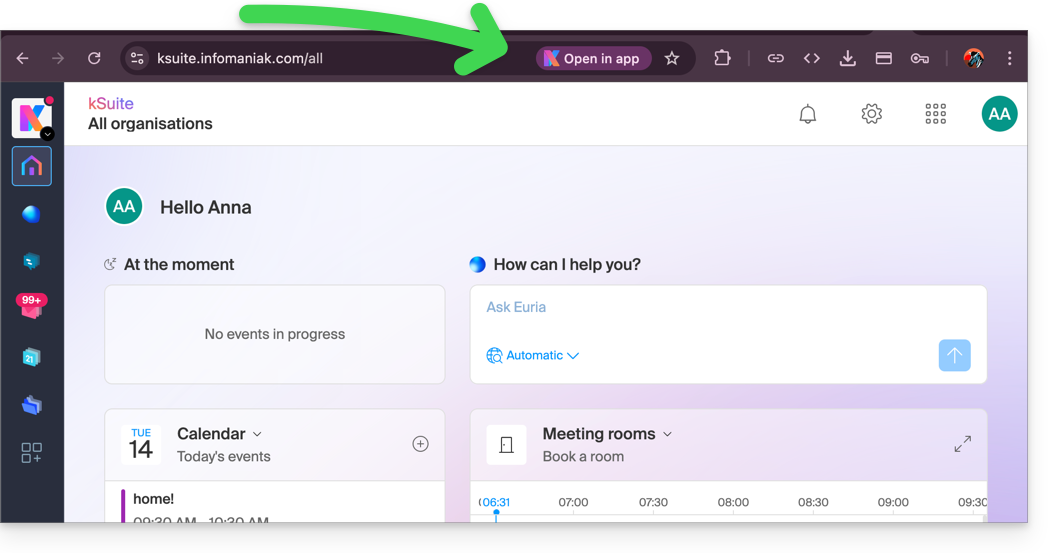Open the Euria blue sphere icon in sidebar

click(x=31, y=214)
